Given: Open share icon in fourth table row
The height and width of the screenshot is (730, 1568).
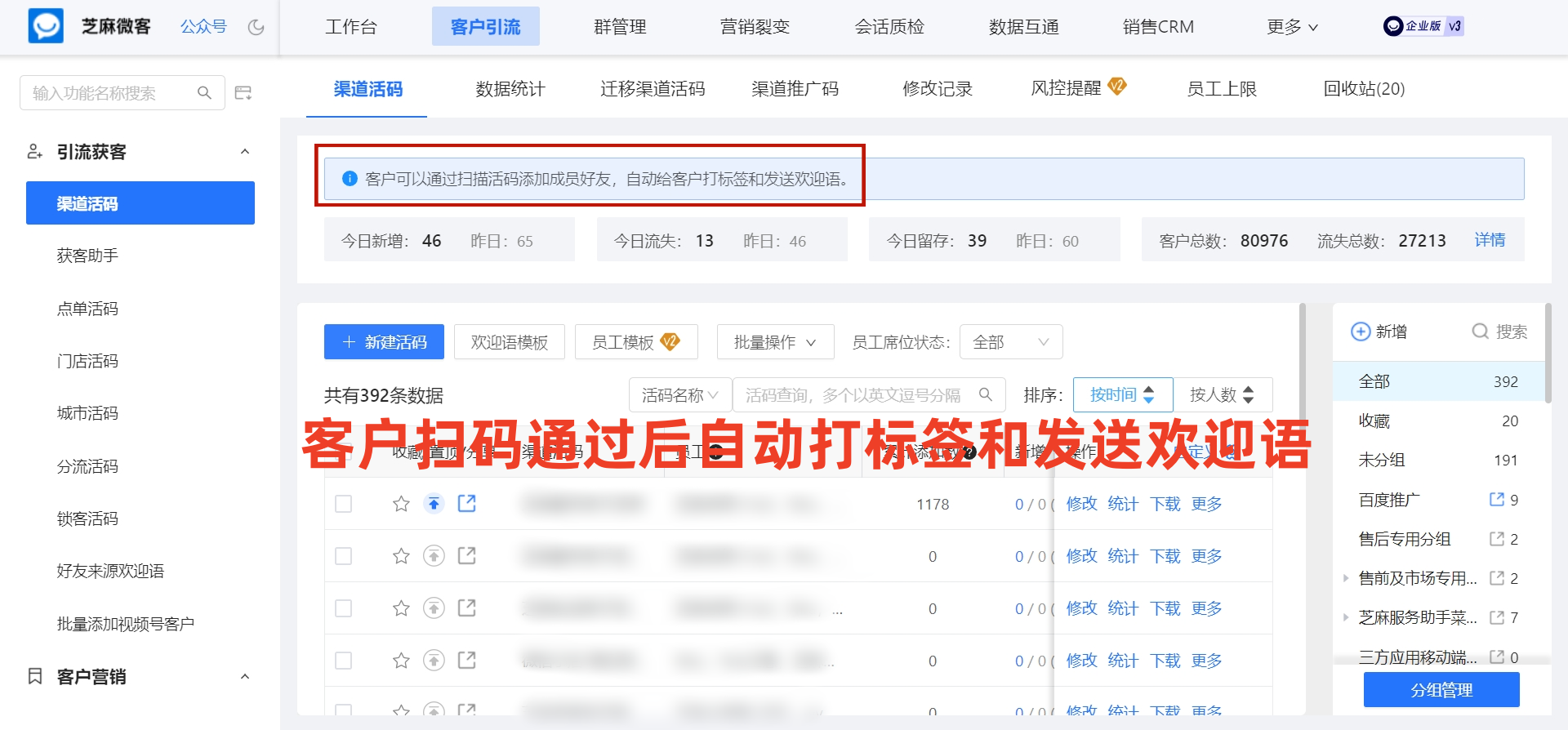Looking at the screenshot, I should pos(467,661).
